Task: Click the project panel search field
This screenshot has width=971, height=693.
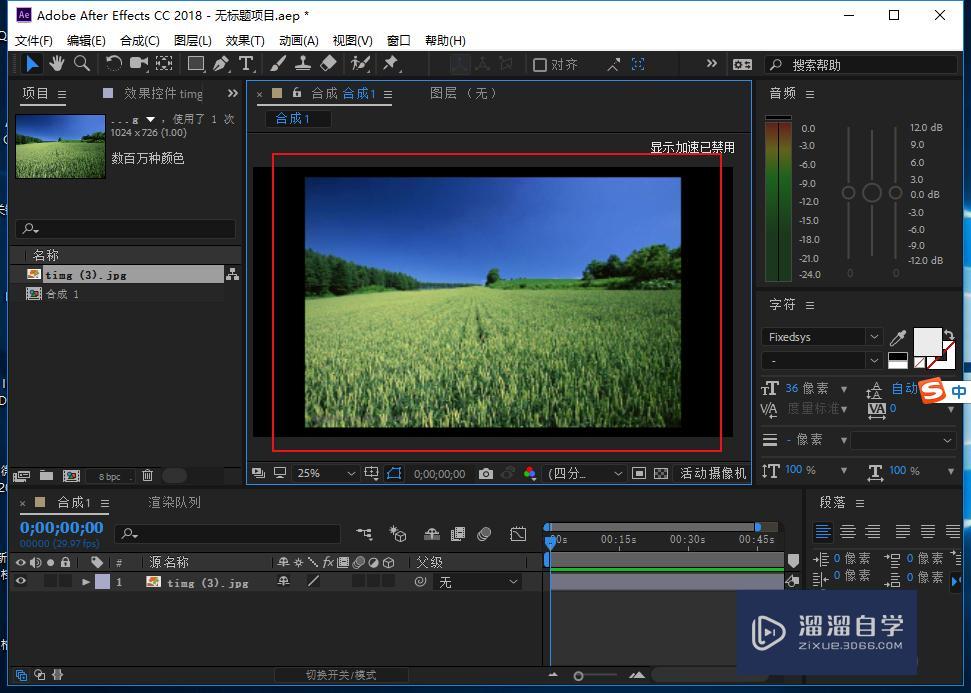Action: point(126,229)
